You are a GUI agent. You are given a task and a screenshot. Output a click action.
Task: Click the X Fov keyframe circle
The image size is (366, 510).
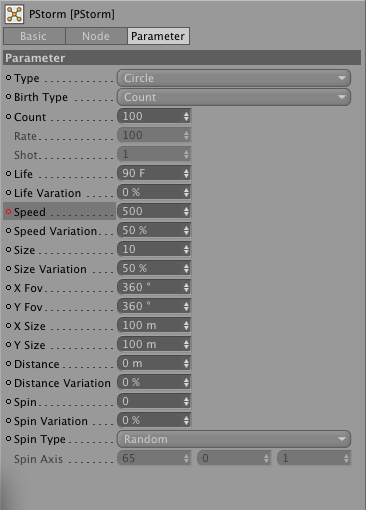click(x=9, y=288)
